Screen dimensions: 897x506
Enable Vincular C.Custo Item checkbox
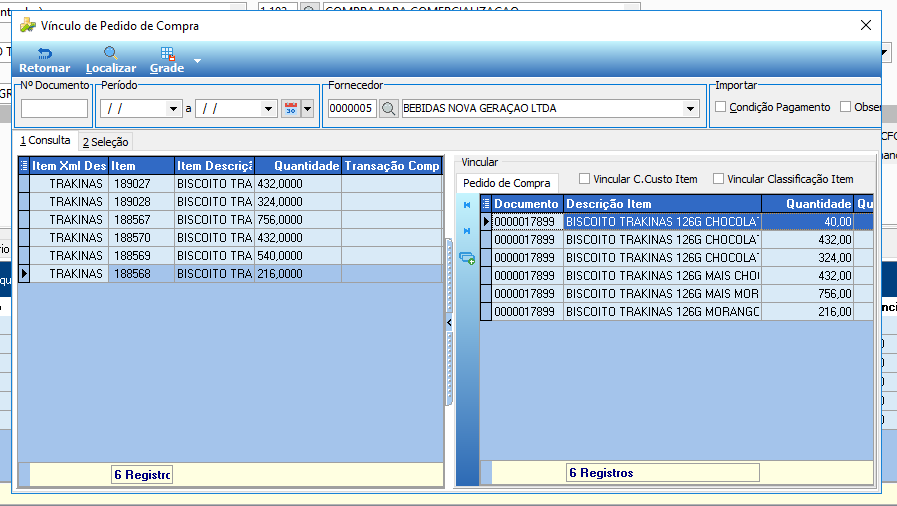pos(584,179)
